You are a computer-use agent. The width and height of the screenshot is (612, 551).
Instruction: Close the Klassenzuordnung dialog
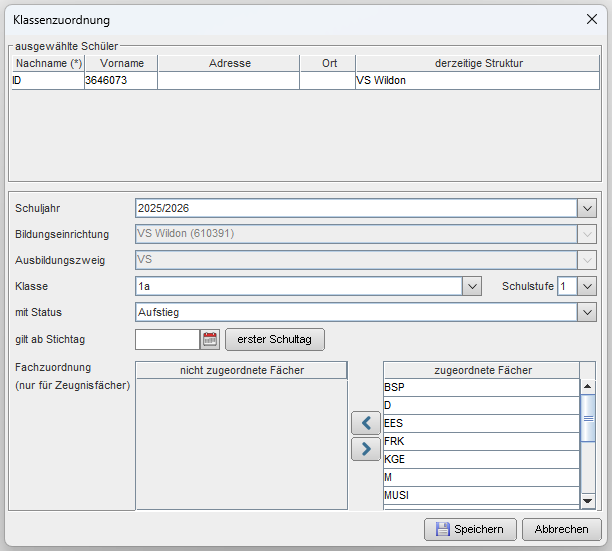click(x=592, y=19)
